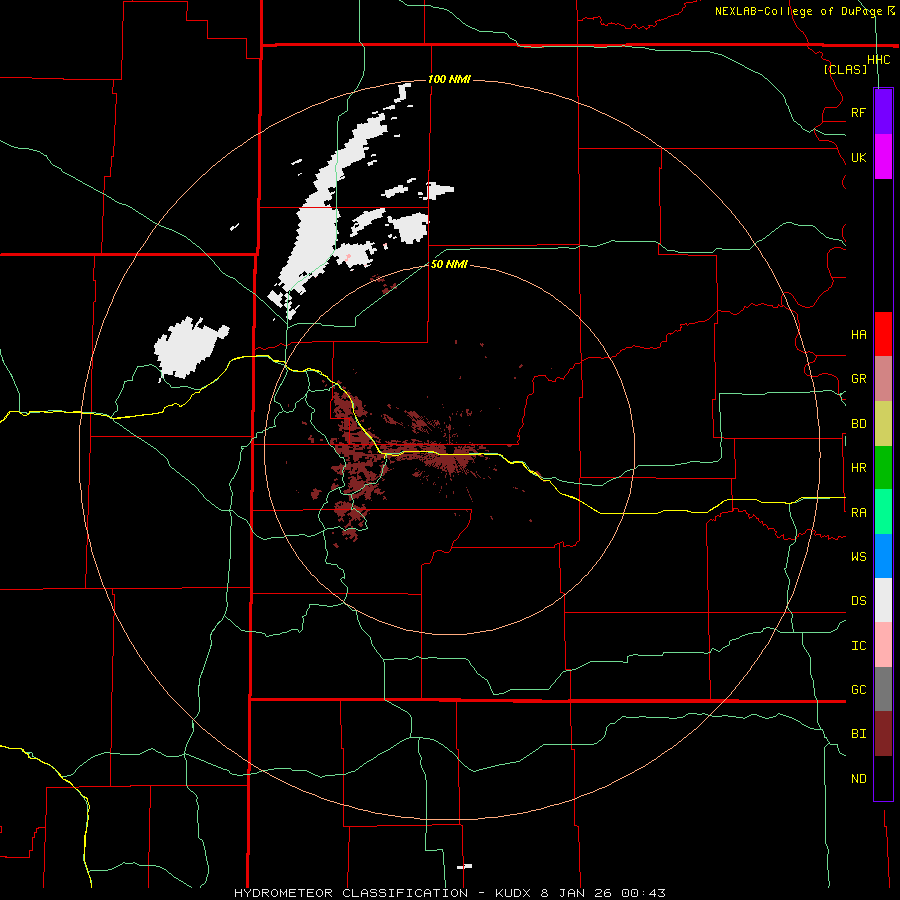The image size is (900, 900).
Task: Click the GC legend label
Action: 858,689
